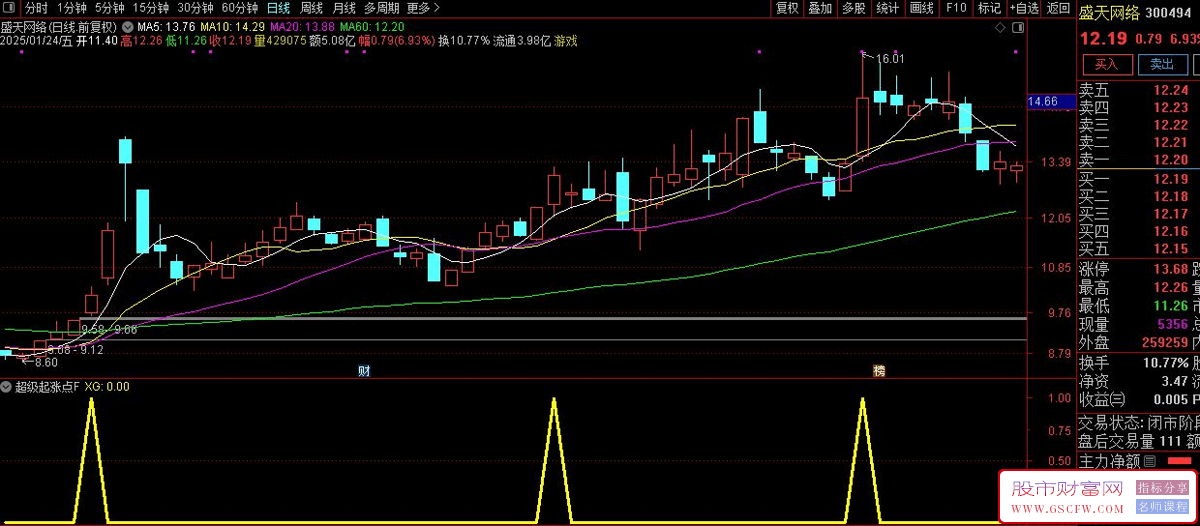
Task: Click the 超级起涨点F indicator name
Action: pyautogui.click(x=47, y=386)
